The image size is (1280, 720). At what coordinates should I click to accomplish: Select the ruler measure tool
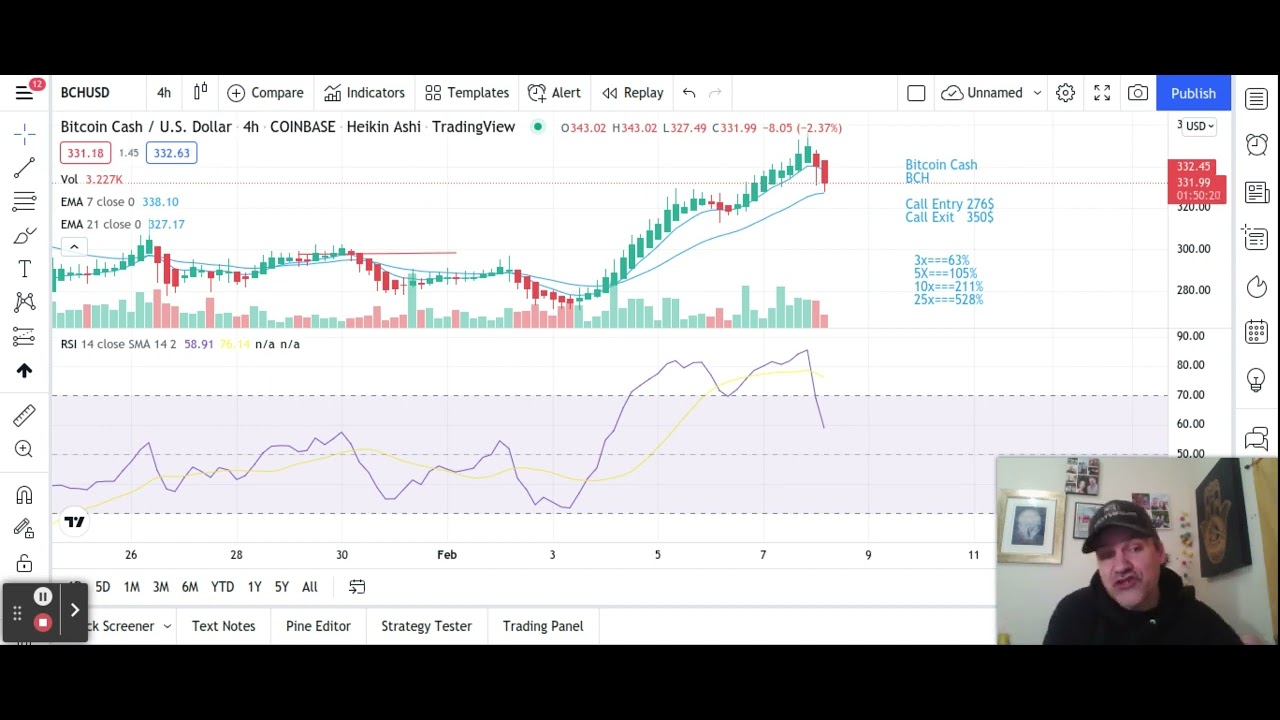[24, 415]
